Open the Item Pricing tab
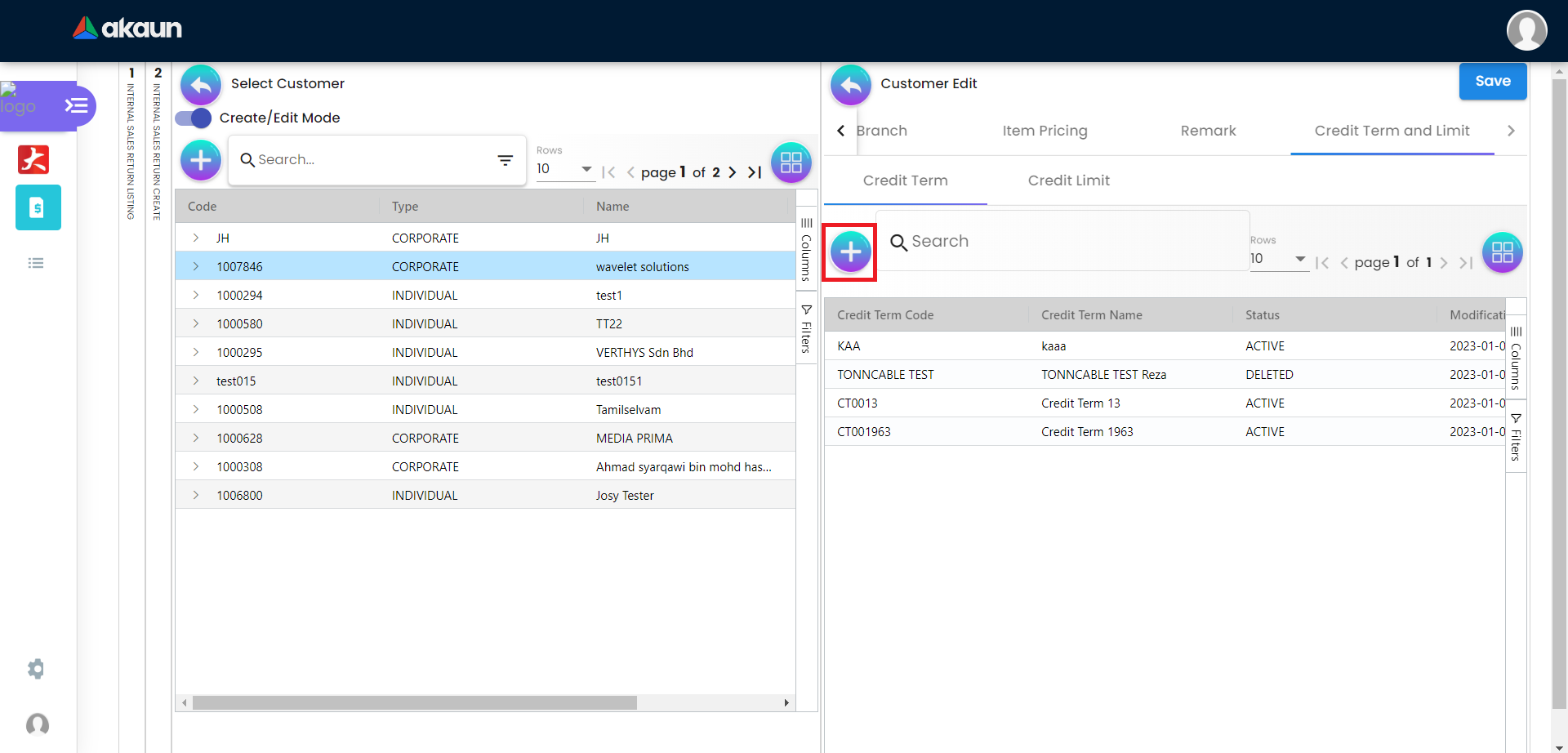The width and height of the screenshot is (1568, 753). coord(1045,131)
